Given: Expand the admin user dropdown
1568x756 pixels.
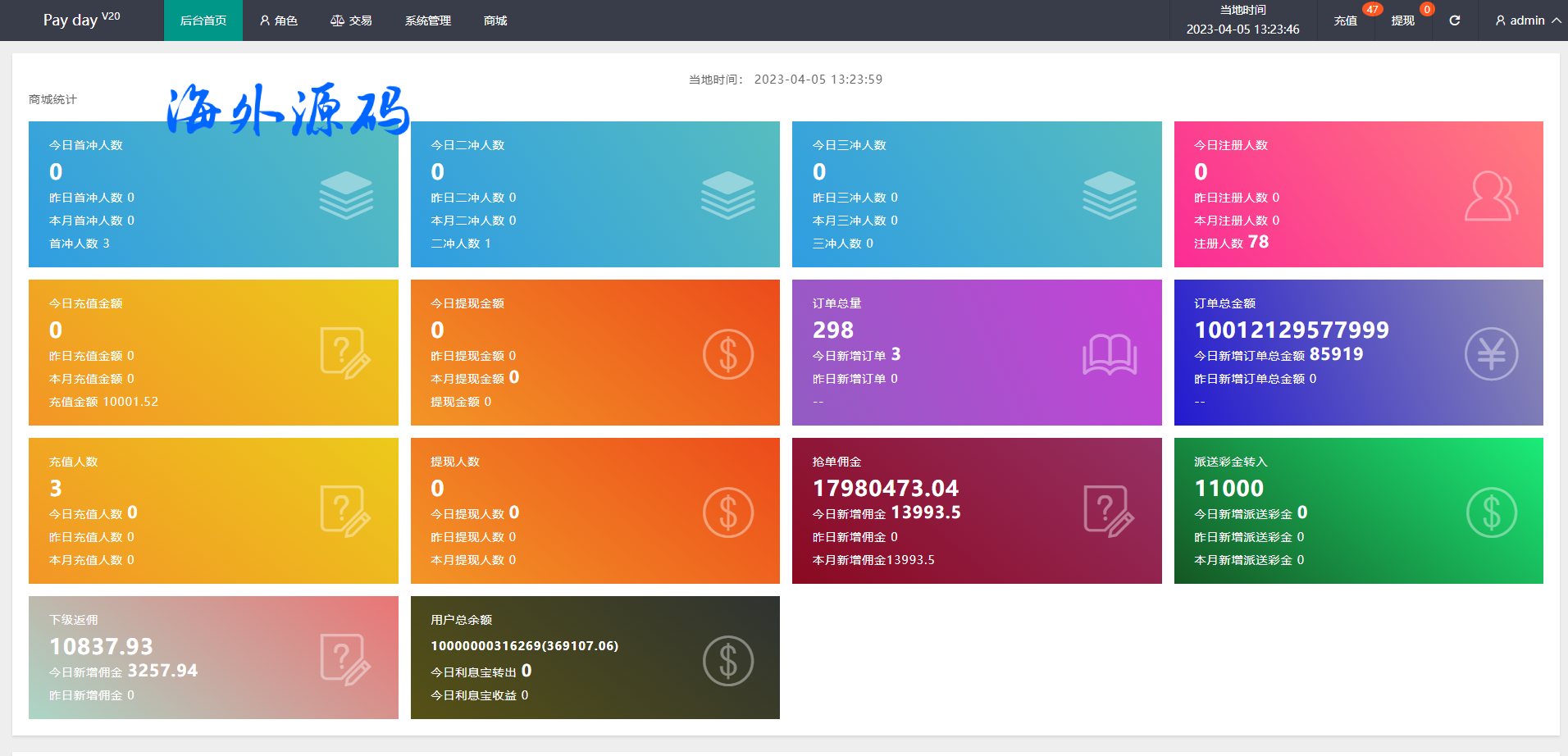Looking at the screenshot, I should tap(1527, 20).
